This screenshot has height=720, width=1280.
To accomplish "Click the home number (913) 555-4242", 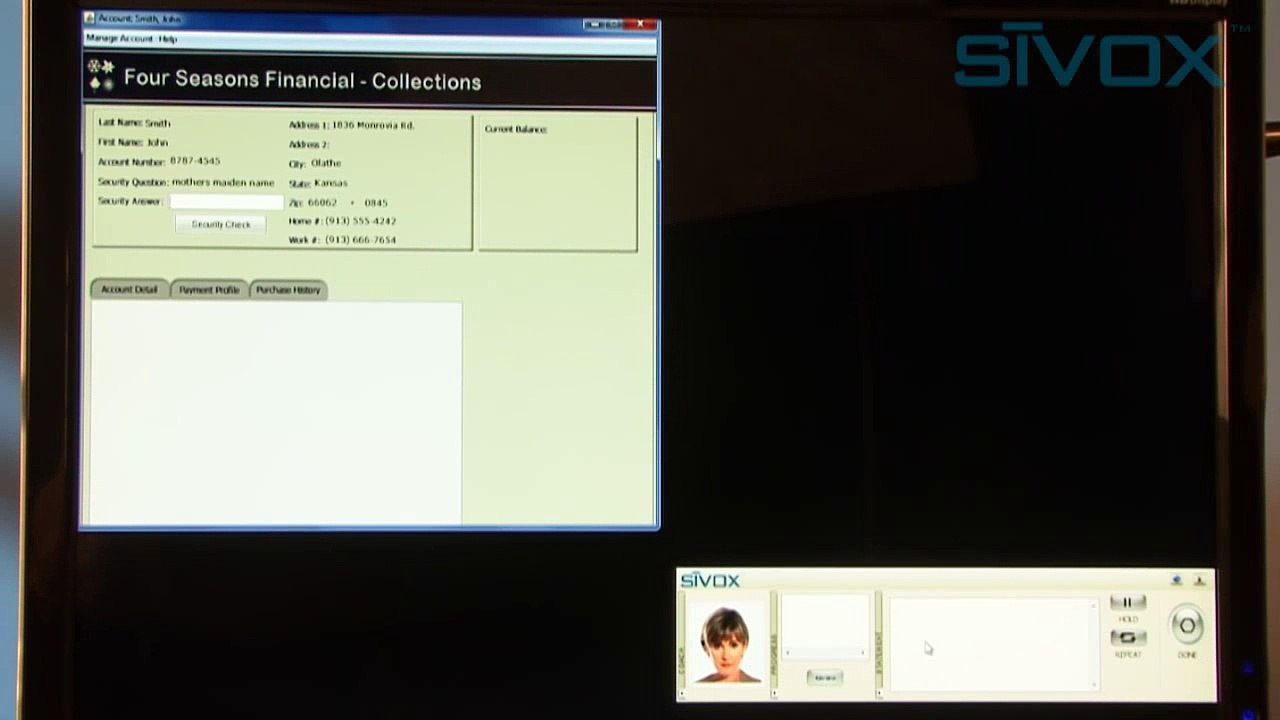I will [x=360, y=221].
